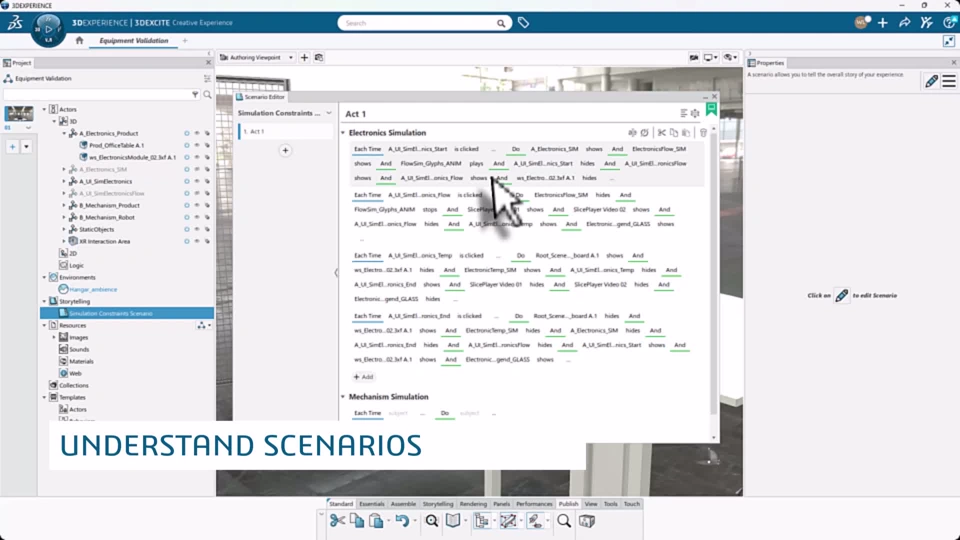Viewport: 960px width, 540px height.
Task: Click the filter funnel icon in the Project search
Action: pyautogui.click(x=195, y=95)
